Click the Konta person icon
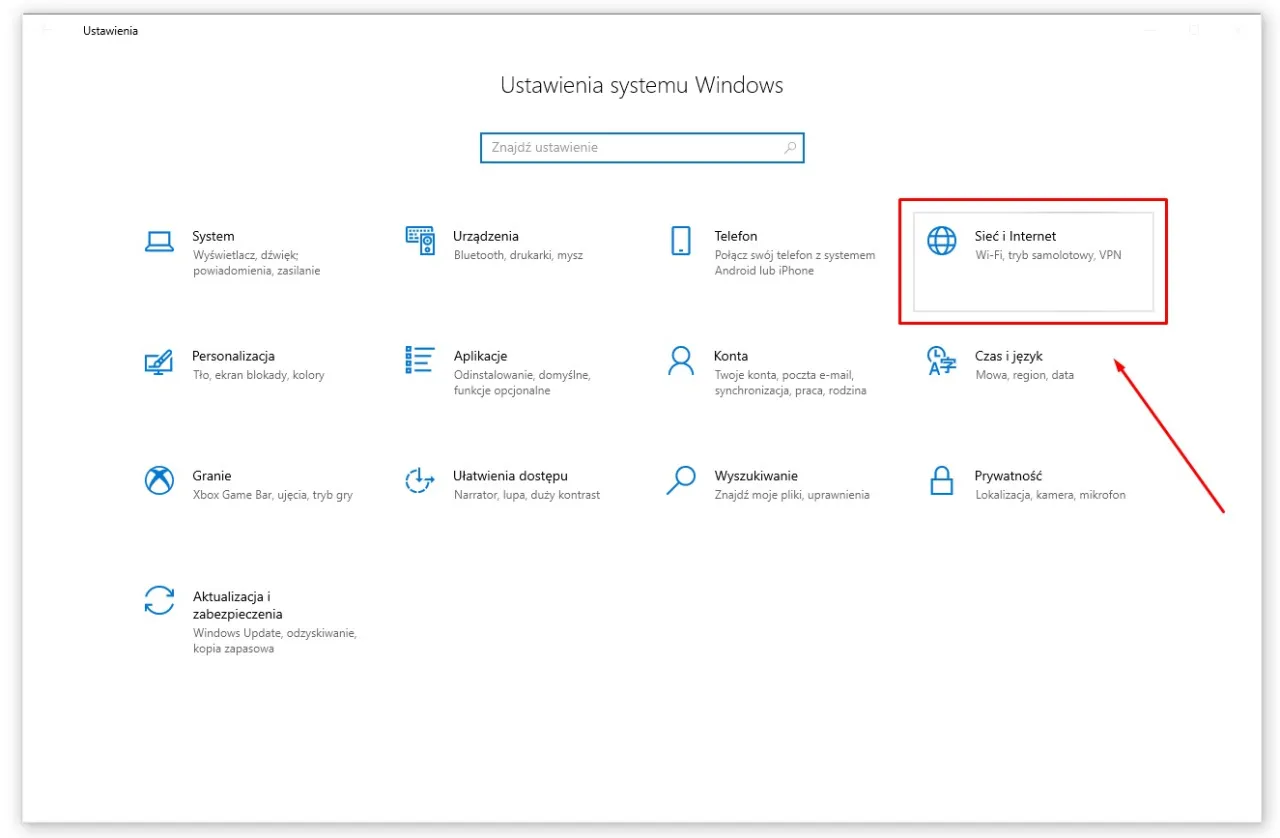Image resolution: width=1280 pixels, height=838 pixels. click(681, 361)
